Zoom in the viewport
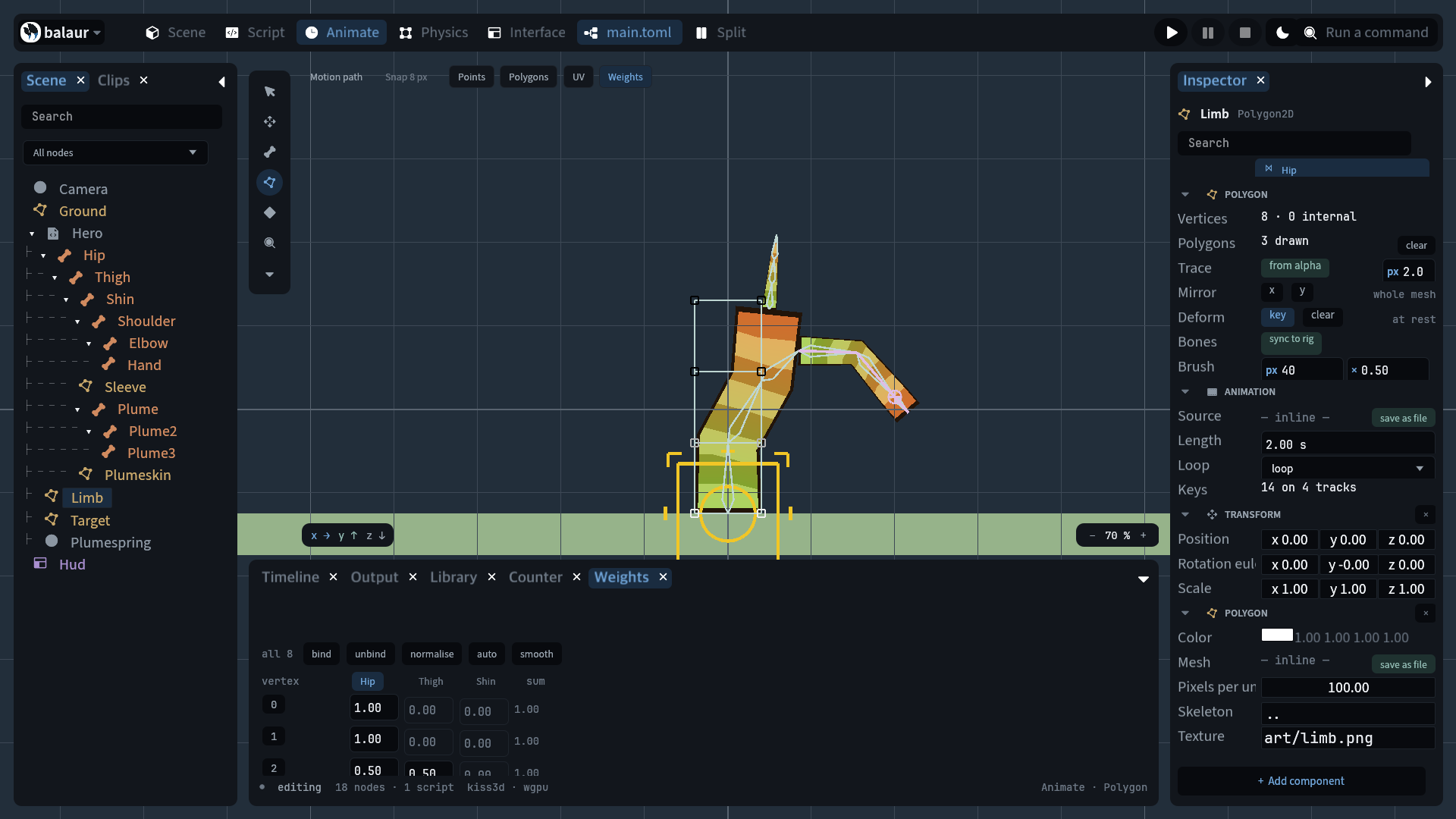Screen dimensions: 1456x819 (x=1144, y=535)
